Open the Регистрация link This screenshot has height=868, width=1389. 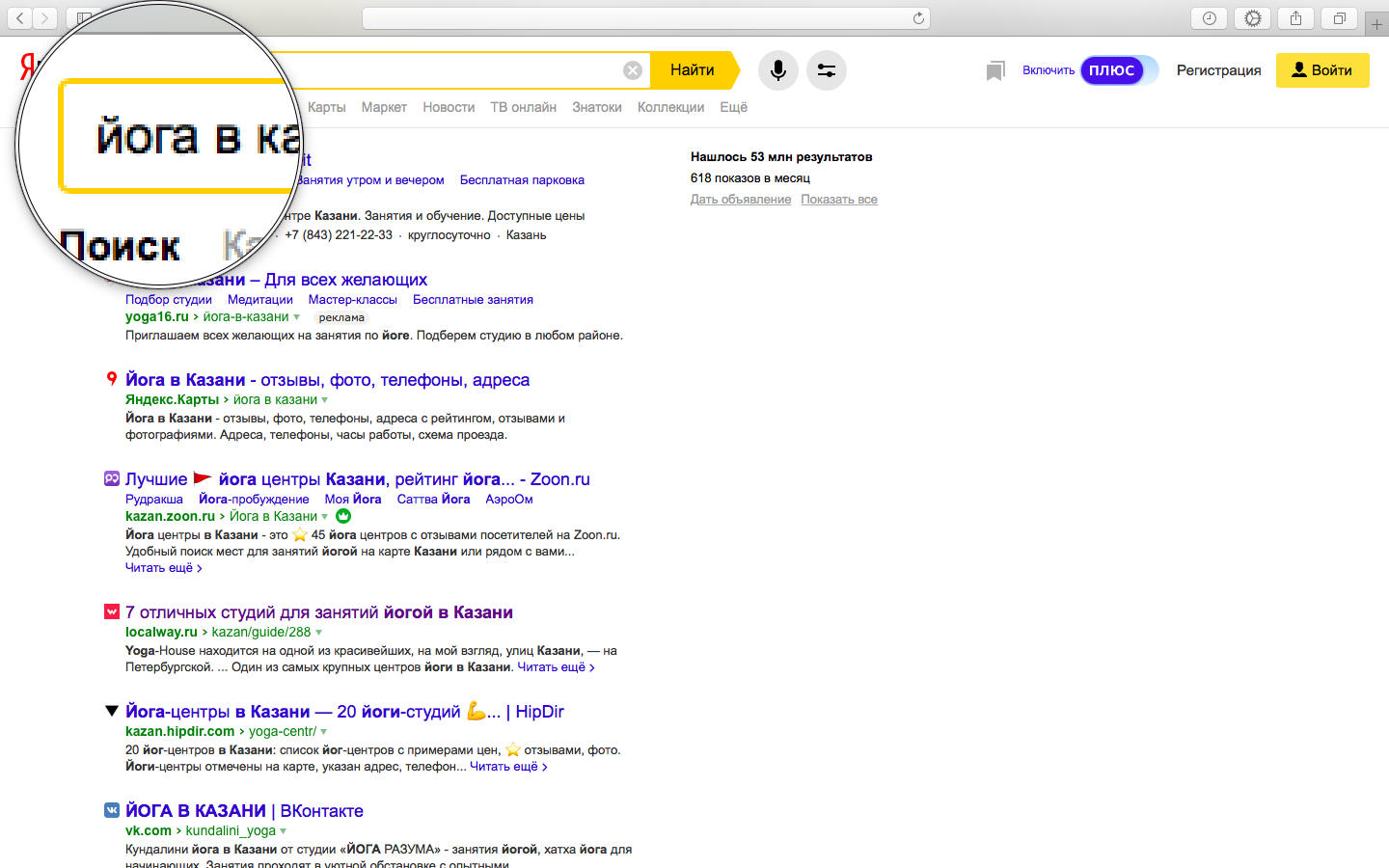pyautogui.click(x=1218, y=70)
